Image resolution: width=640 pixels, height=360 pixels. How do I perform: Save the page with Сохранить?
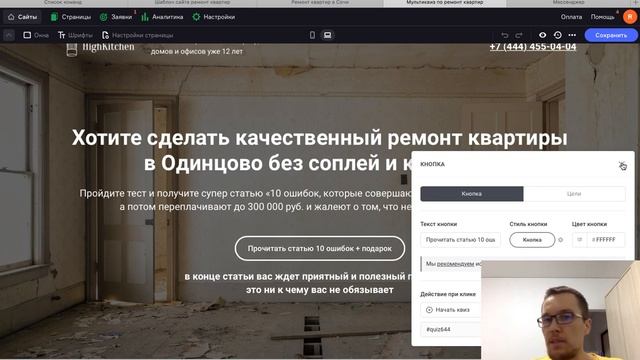pyautogui.click(x=611, y=35)
